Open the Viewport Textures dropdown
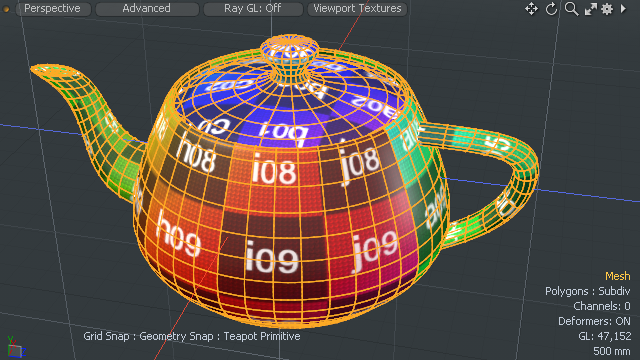 click(357, 9)
